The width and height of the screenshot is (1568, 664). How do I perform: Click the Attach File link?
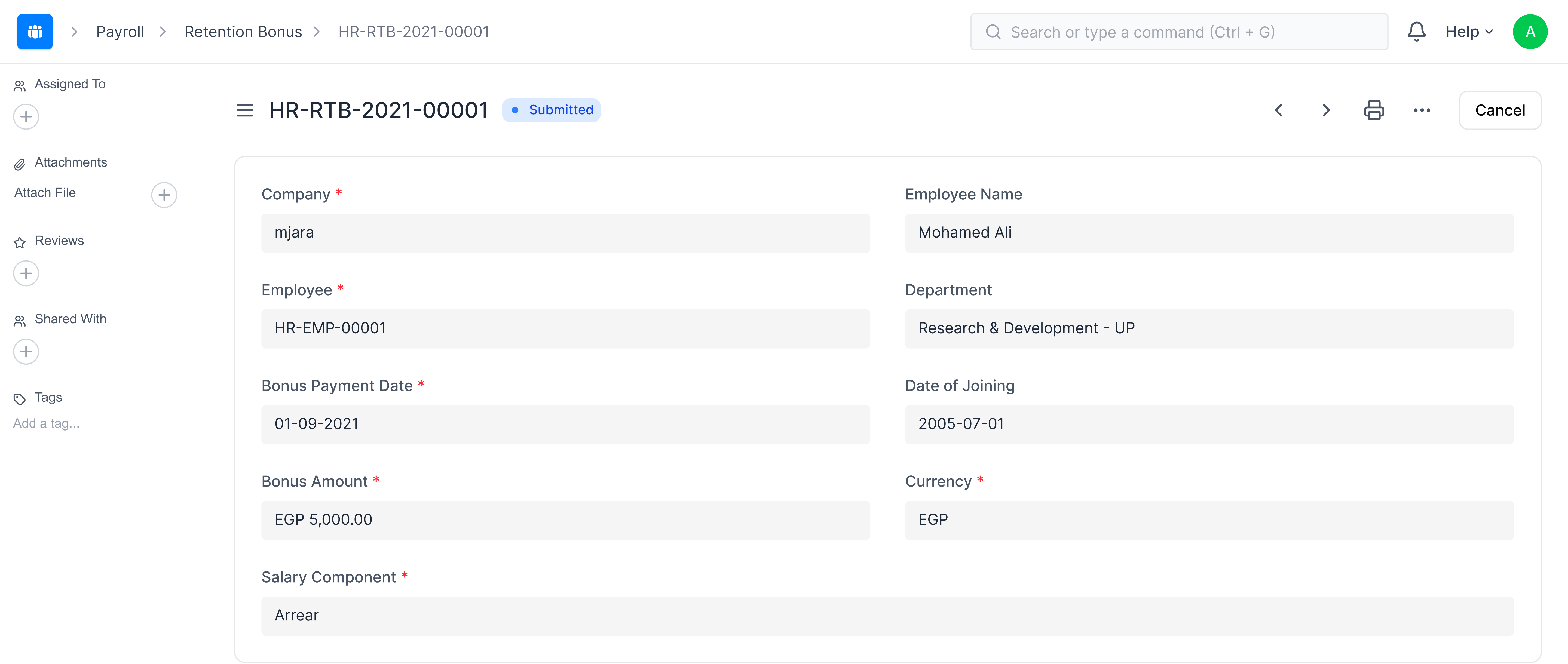point(45,193)
